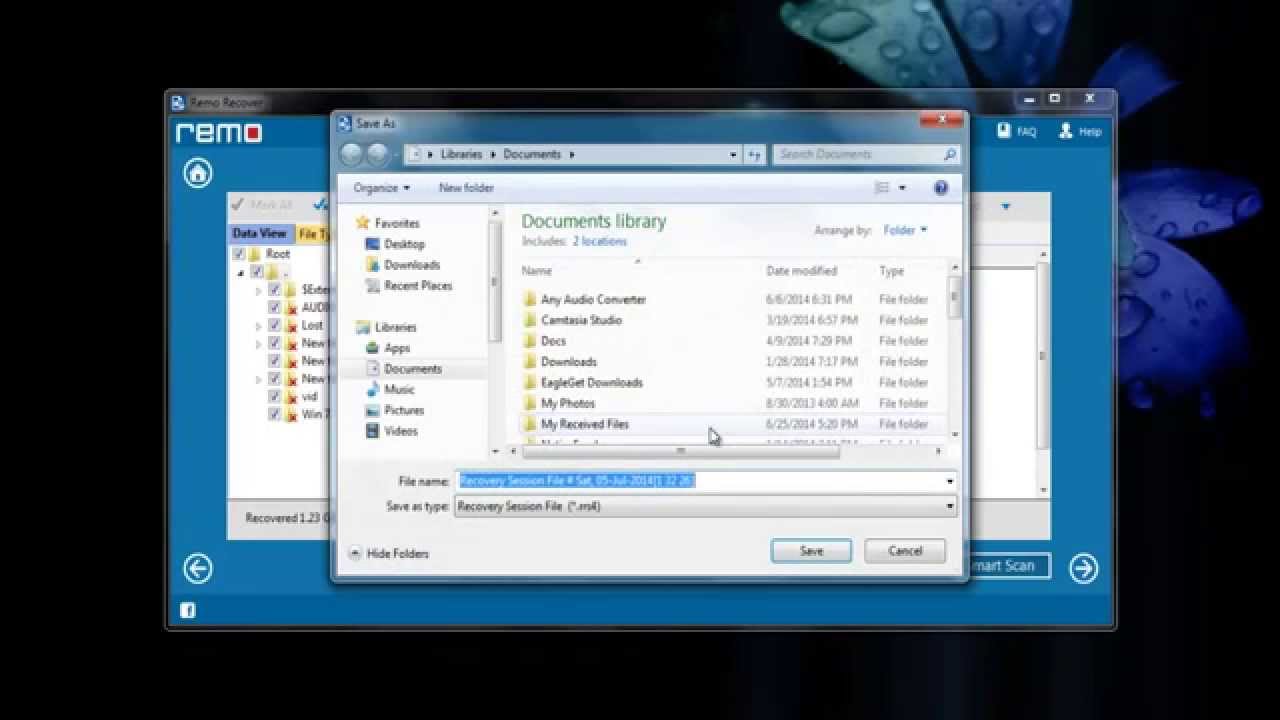Open 2 locations link
The height and width of the screenshot is (720, 1280).
pyautogui.click(x=599, y=241)
